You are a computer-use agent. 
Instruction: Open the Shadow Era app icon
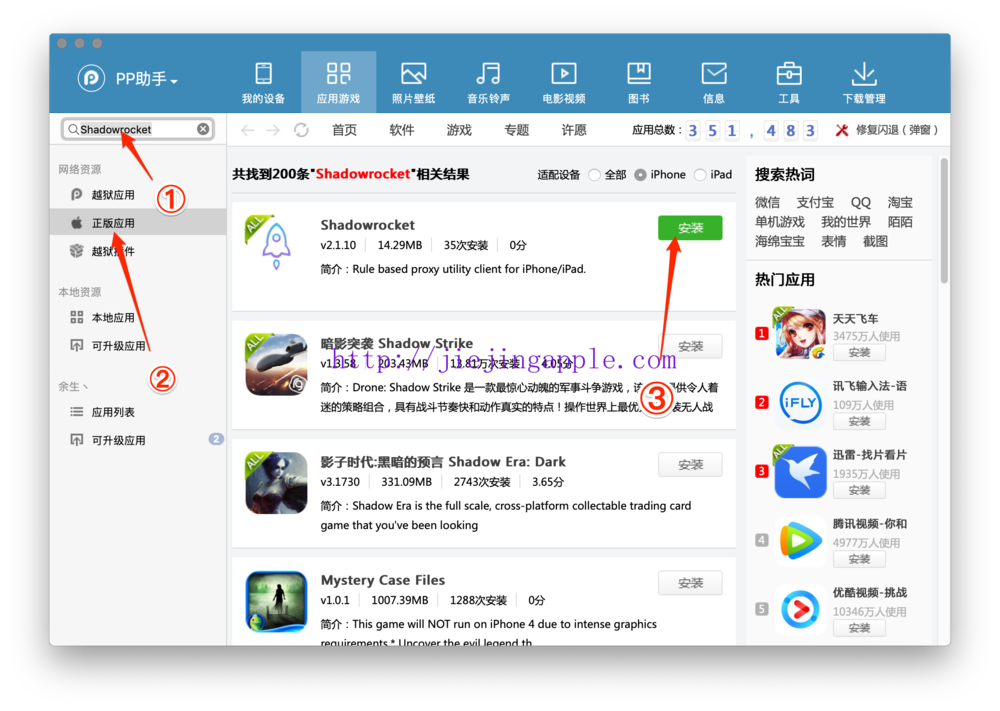pos(276,483)
